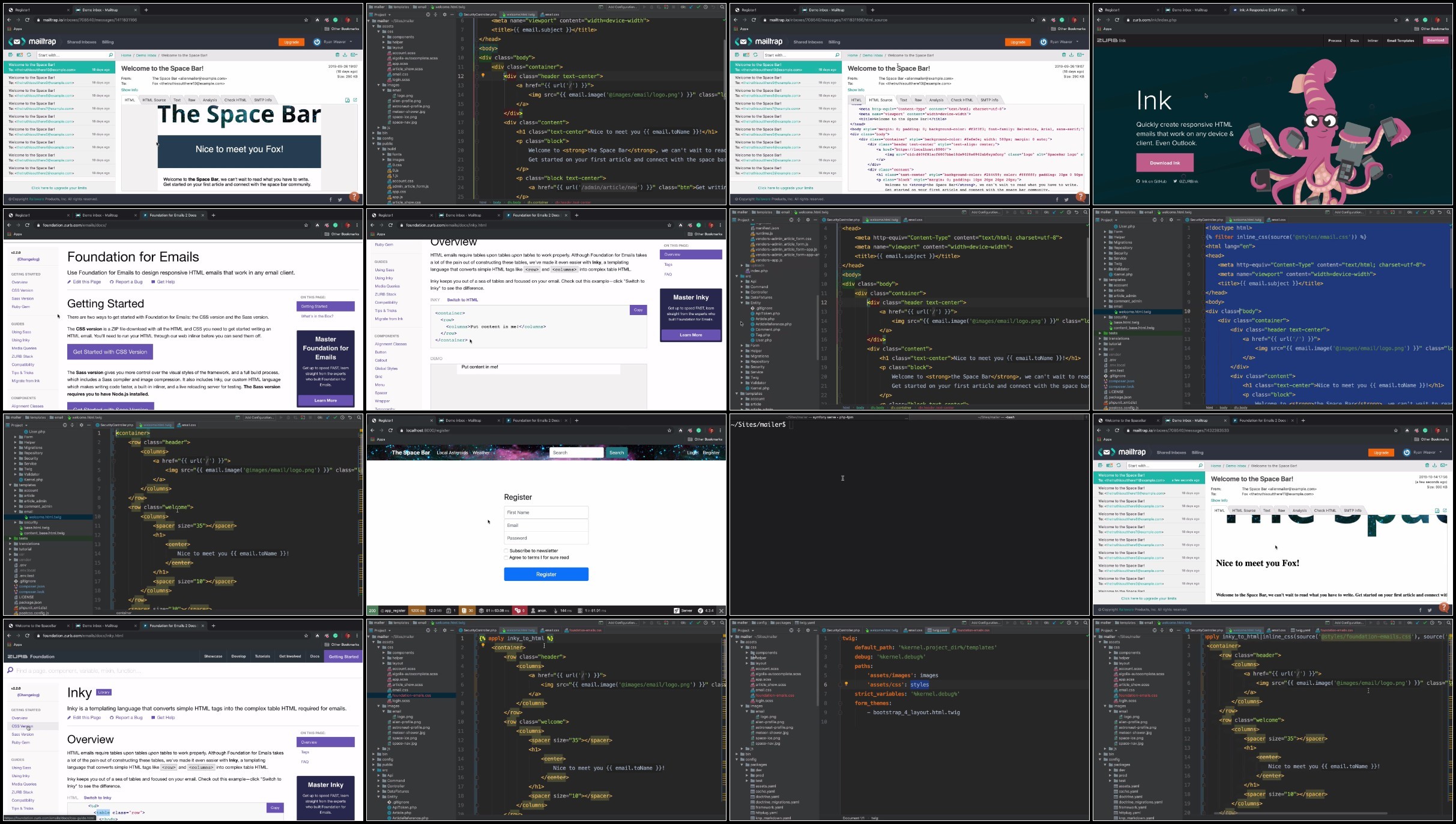Screen dimensions: 1456x824
Task: Click the teal Search button on Space Bar navbar
Action: tap(617, 453)
